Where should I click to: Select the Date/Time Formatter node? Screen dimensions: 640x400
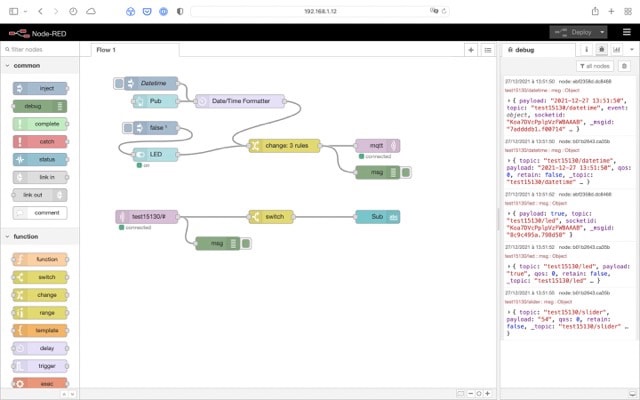[240, 101]
